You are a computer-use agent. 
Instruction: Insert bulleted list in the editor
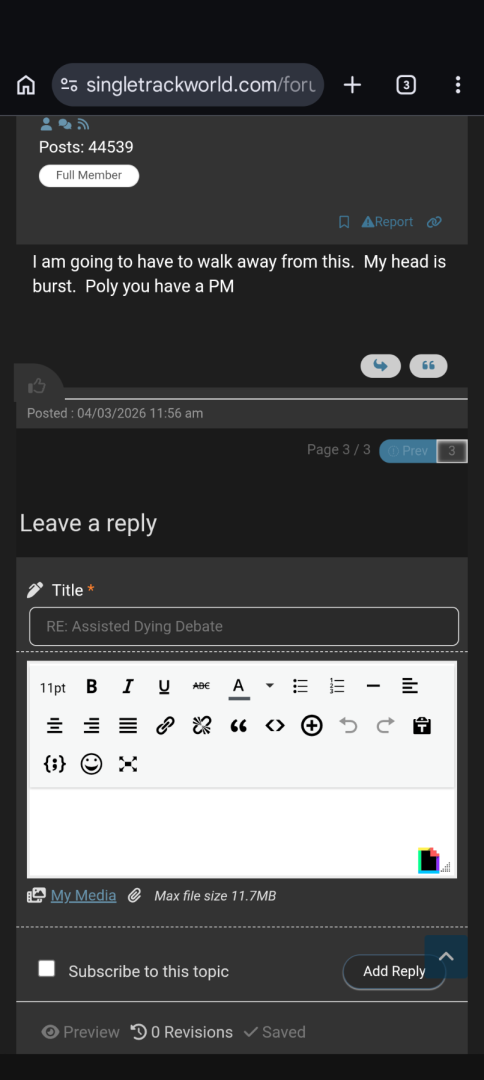coord(300,687)
